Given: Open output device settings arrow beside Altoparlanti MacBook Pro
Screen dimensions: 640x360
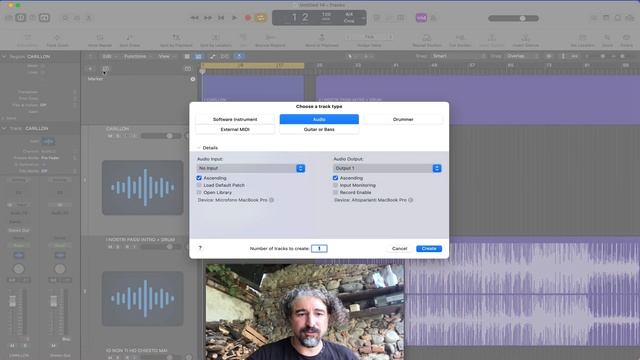Looking at the screenshot, I should tap(411, 200).
